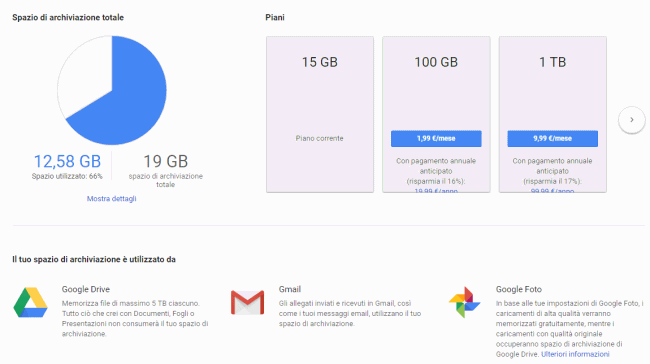Click the Gmail envelope icon
The width and height of the screenshot is (650, 364).
coord(247,302)
